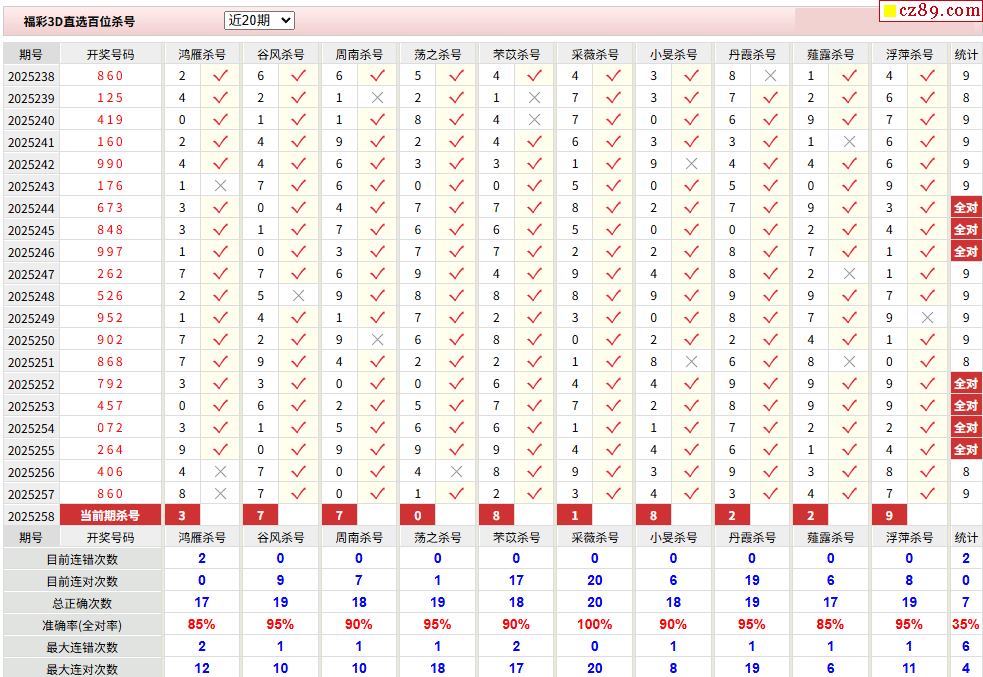983x677 pixels.
Task: Click the period number 2025250
Action: pos(31,340)
